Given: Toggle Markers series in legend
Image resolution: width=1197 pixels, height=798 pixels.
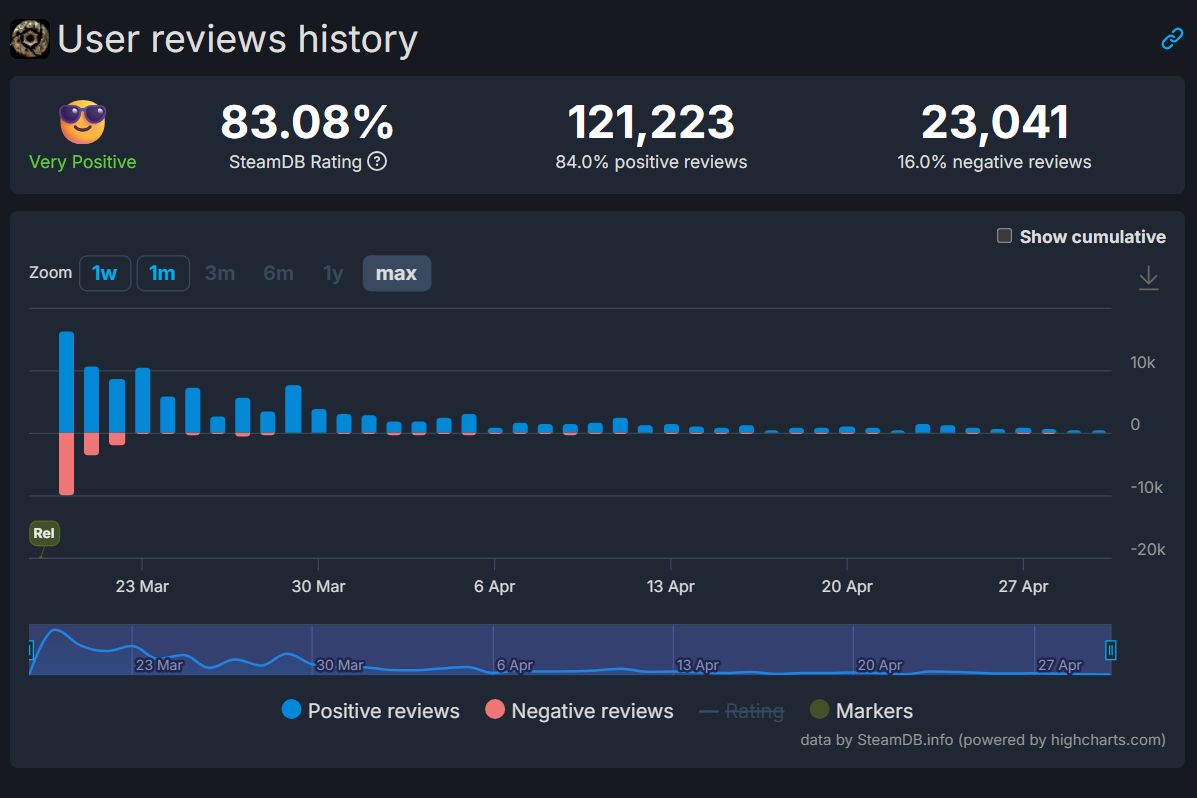Looking at the screenshot, I should click(x=861, y=711).
